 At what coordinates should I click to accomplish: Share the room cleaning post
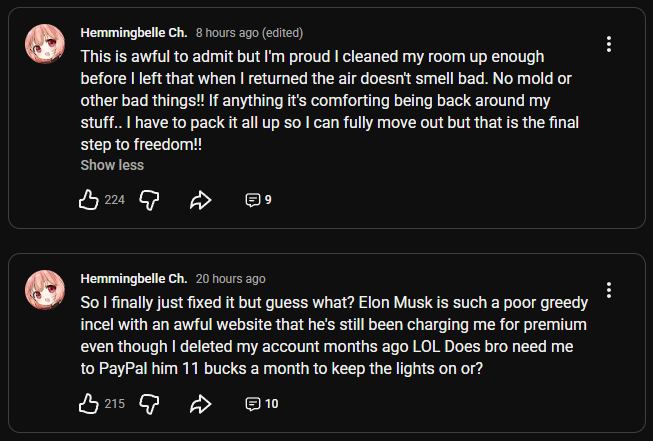pos(200,199)
